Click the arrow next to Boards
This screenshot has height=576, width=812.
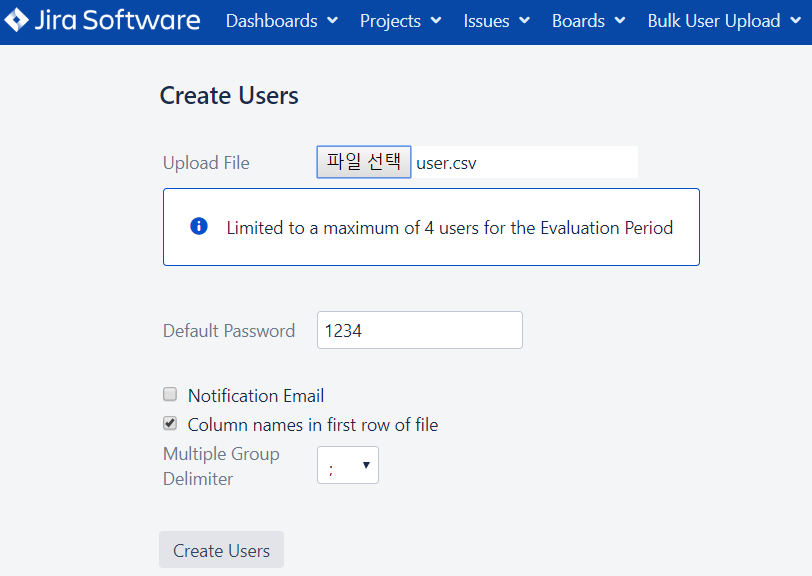(620, 21)
